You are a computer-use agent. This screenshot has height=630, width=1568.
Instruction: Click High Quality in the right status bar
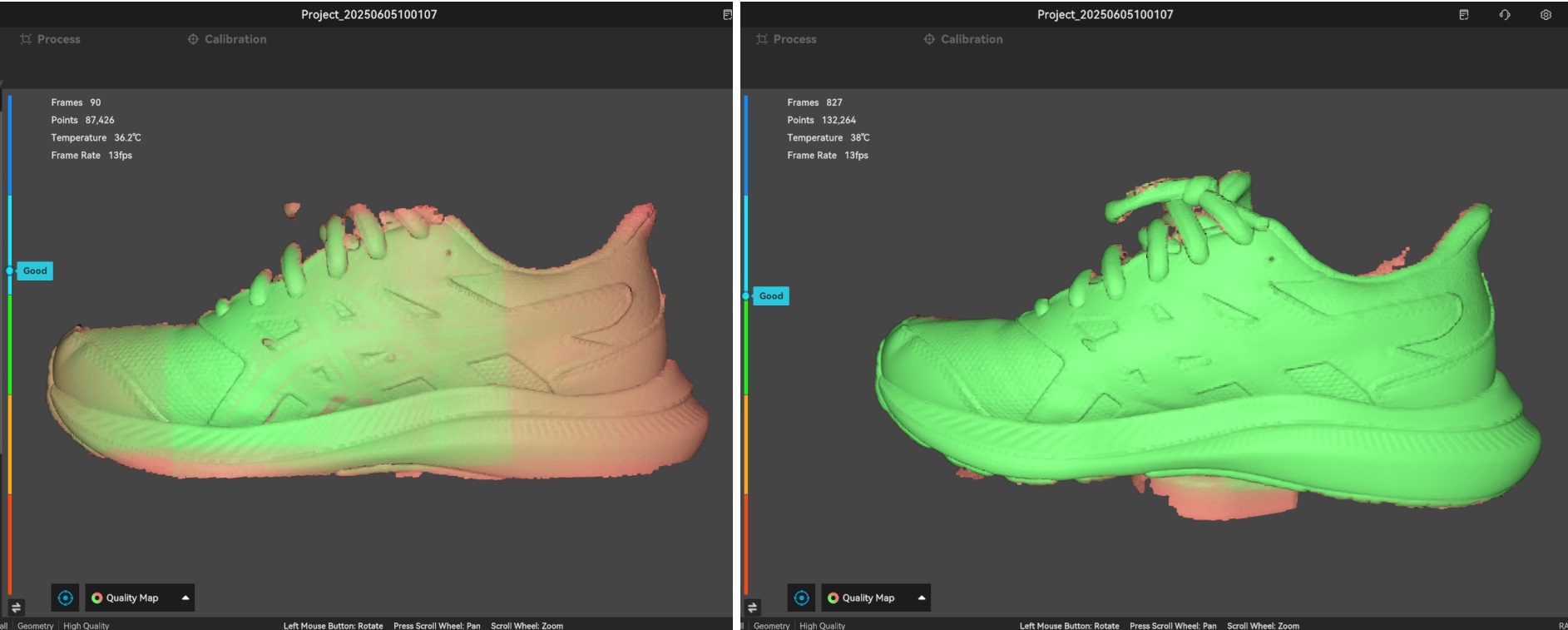point(822,625)
